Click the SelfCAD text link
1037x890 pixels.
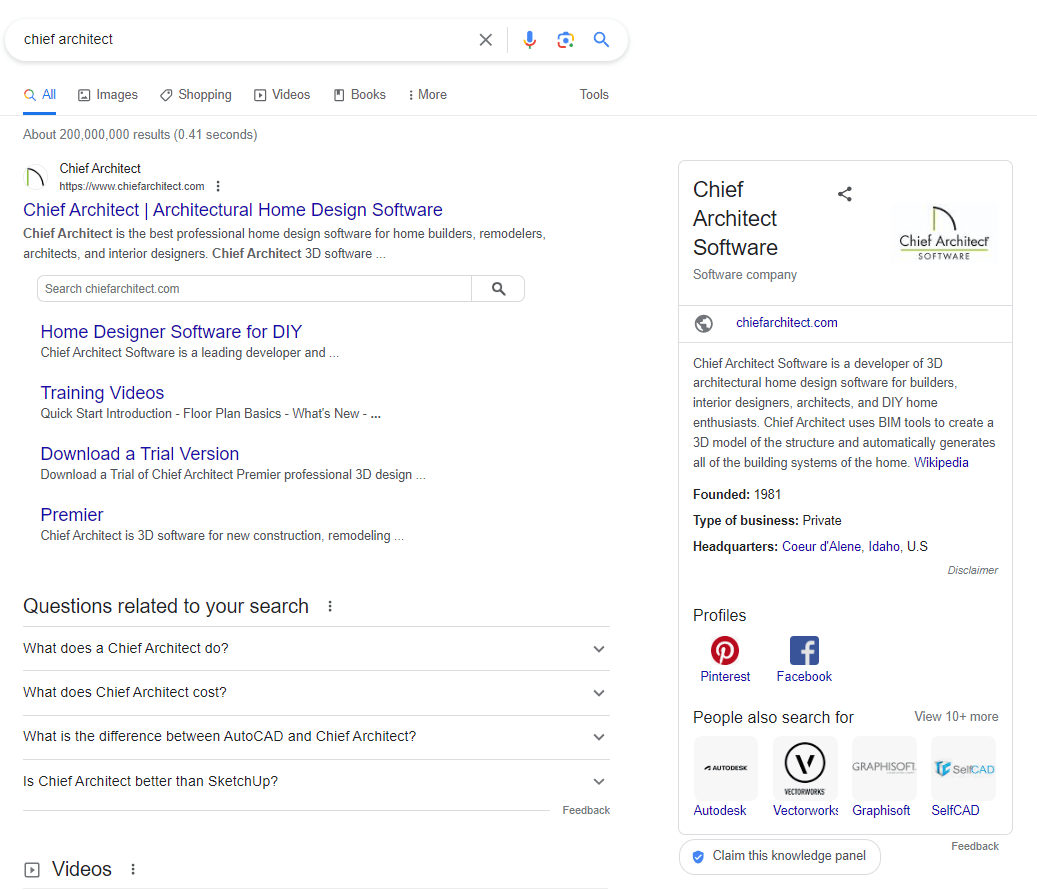(955, 811)
